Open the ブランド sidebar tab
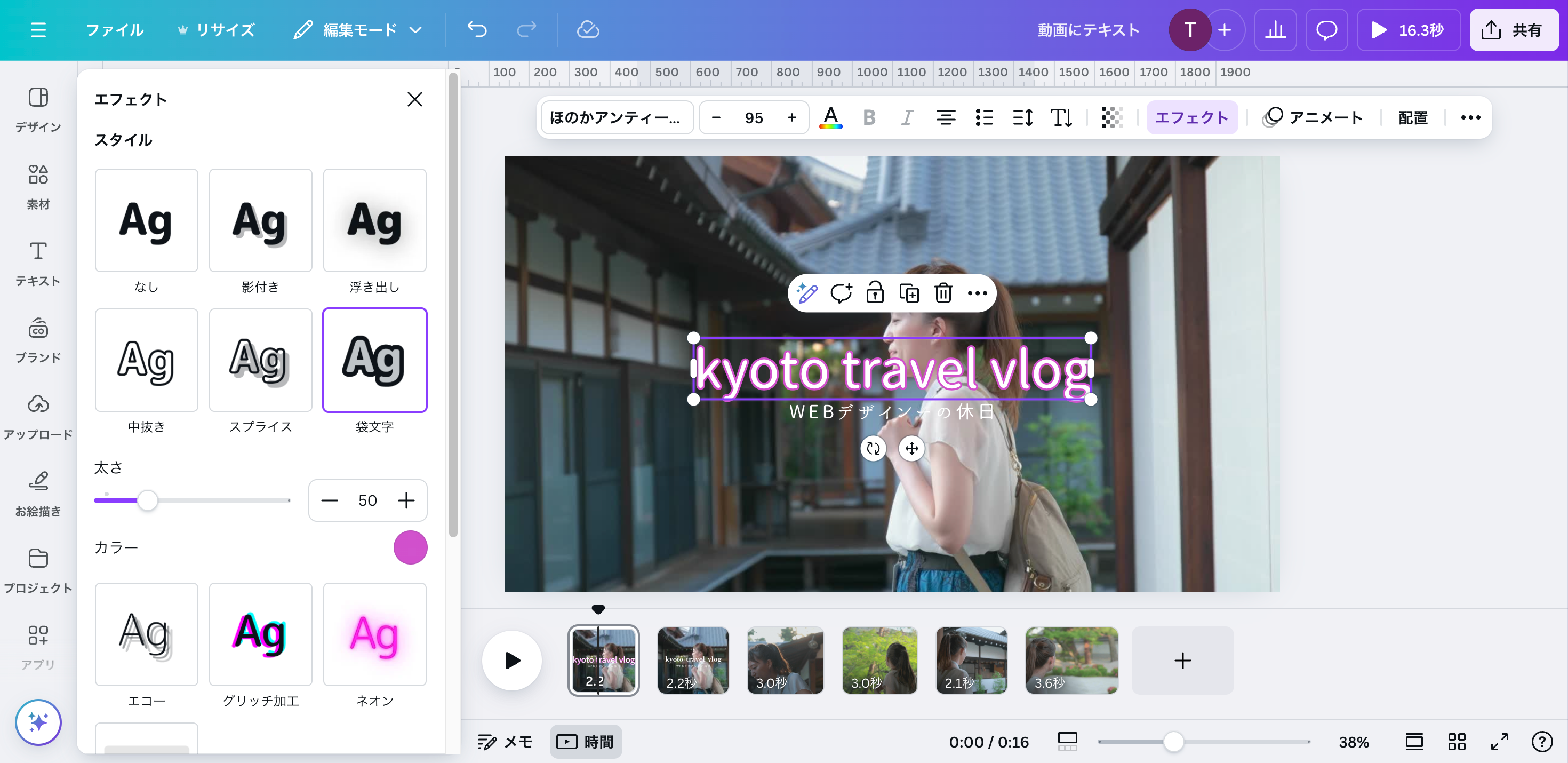Viewport: 1568px width, 763px height. click(x=38, y=340)
